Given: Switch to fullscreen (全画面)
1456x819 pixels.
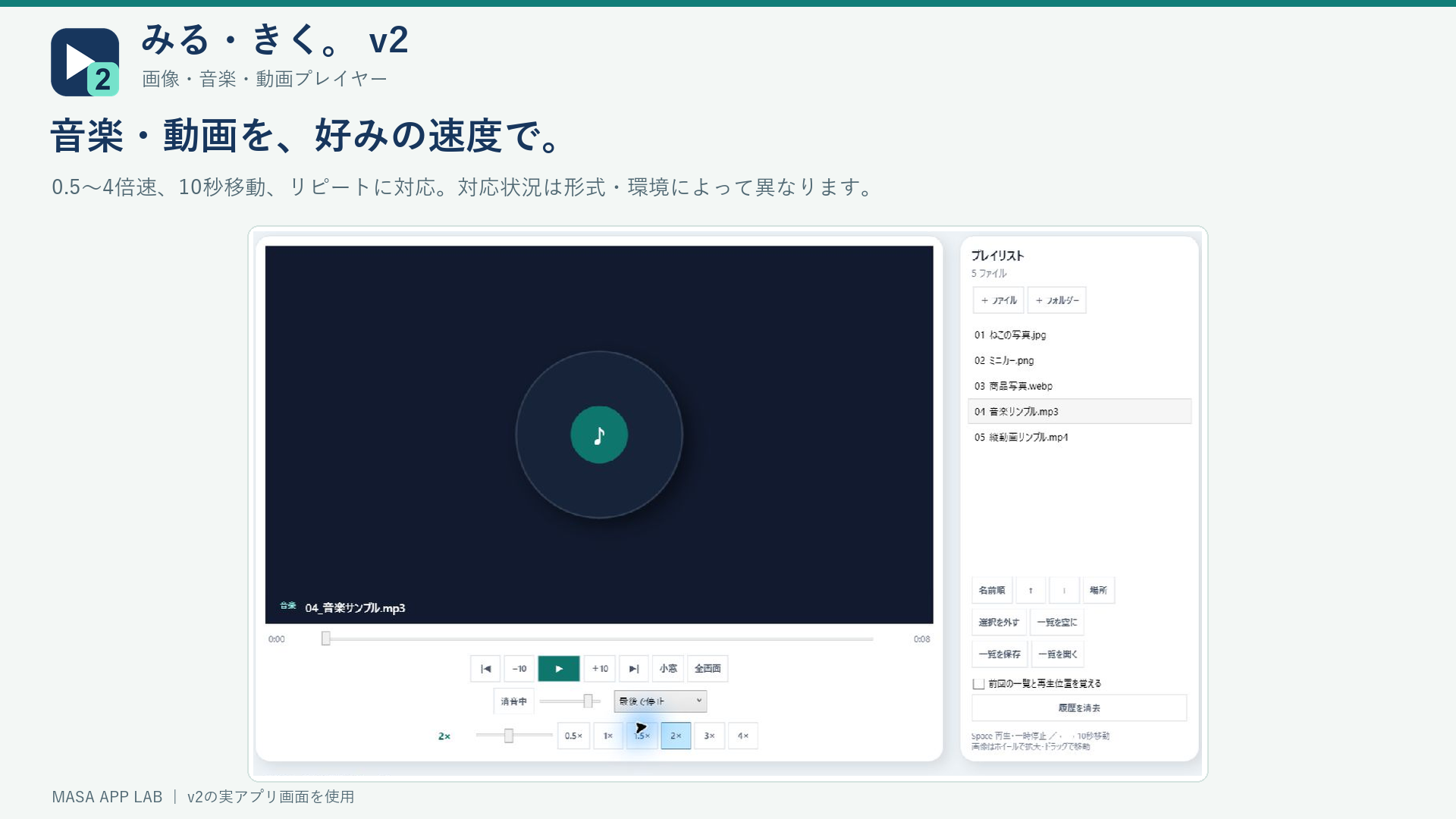Looking at the screenshot, I should pos(708,668).
